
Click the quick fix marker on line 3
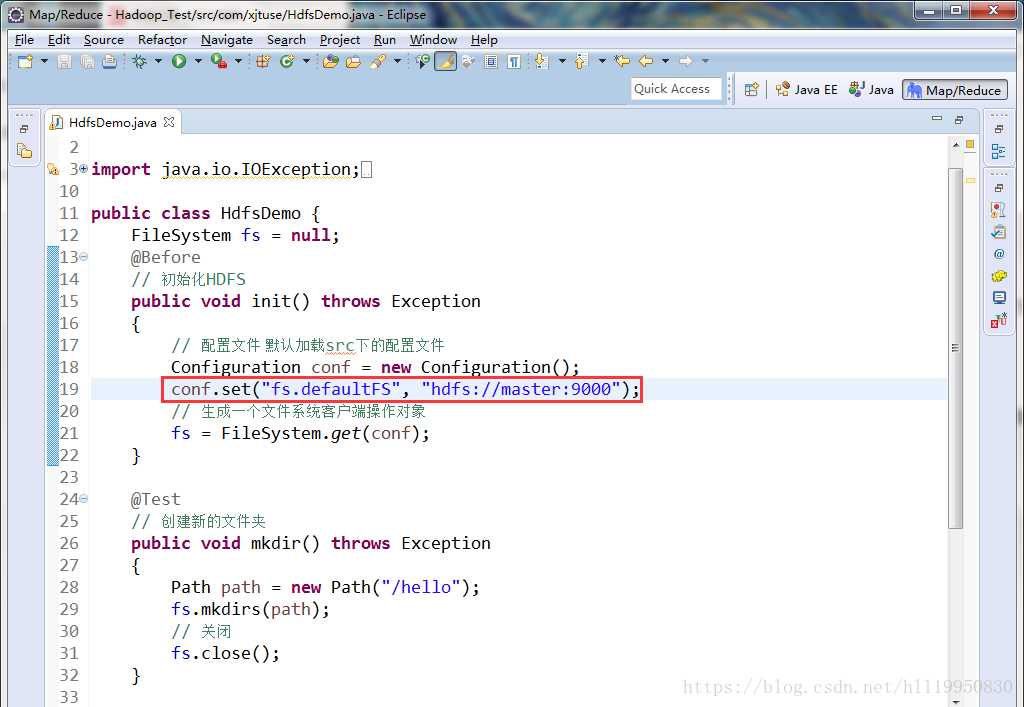(54, 170)
